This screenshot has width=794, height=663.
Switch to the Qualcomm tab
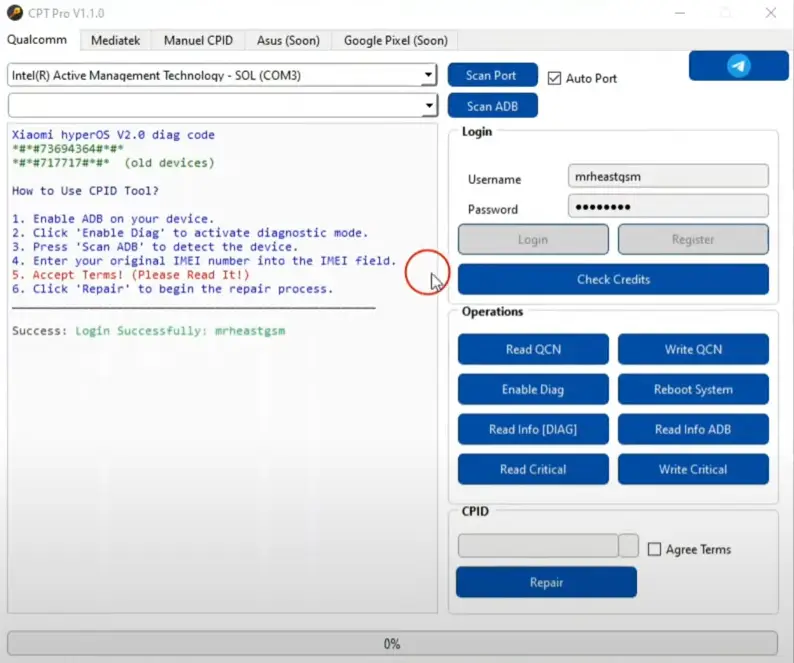(x=36, y=40)
